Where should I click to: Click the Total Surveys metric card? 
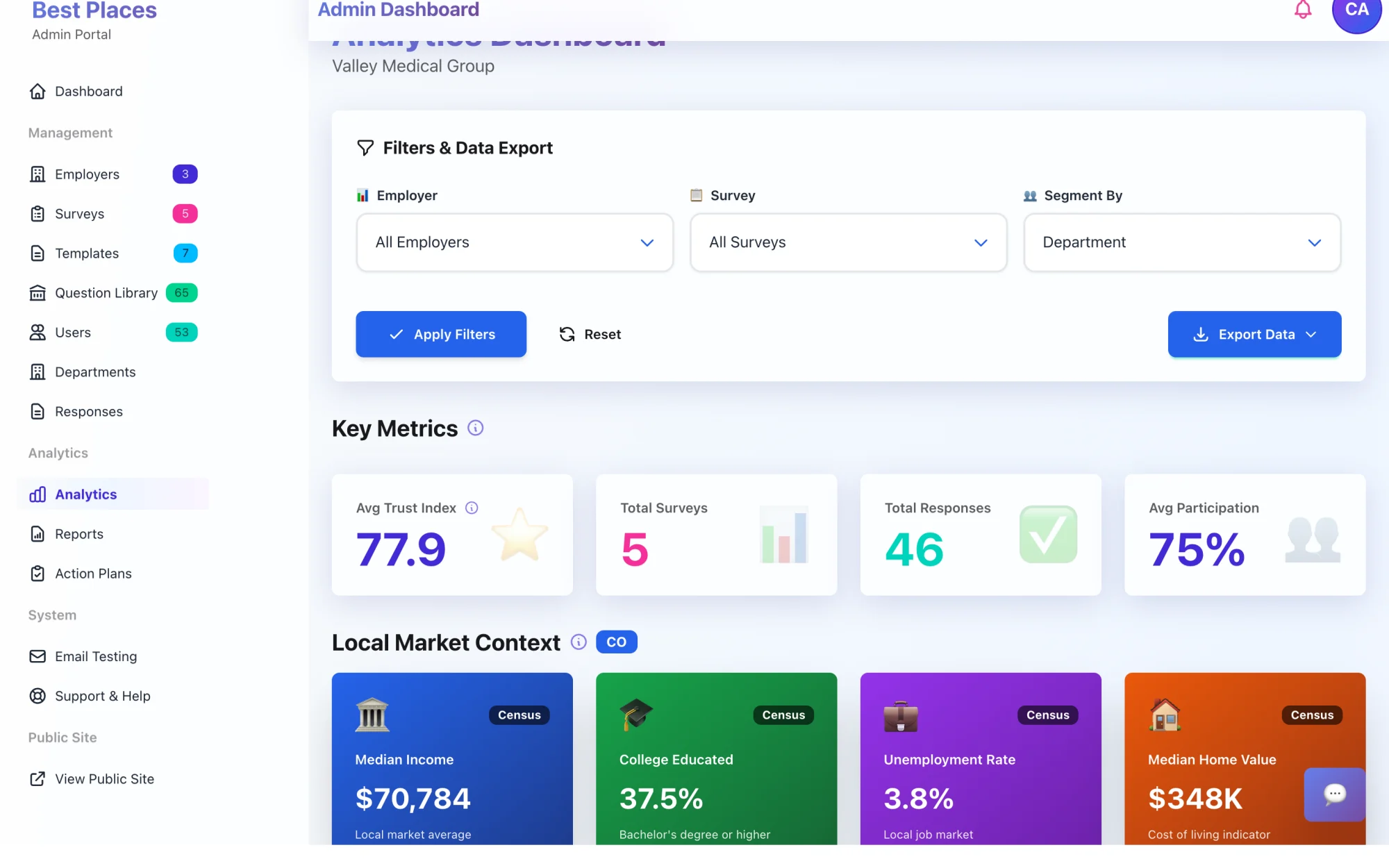tap(716, 535)
